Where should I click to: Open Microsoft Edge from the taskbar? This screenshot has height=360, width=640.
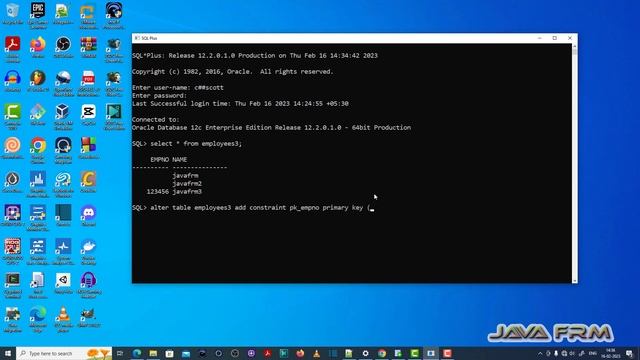[137, 353]
